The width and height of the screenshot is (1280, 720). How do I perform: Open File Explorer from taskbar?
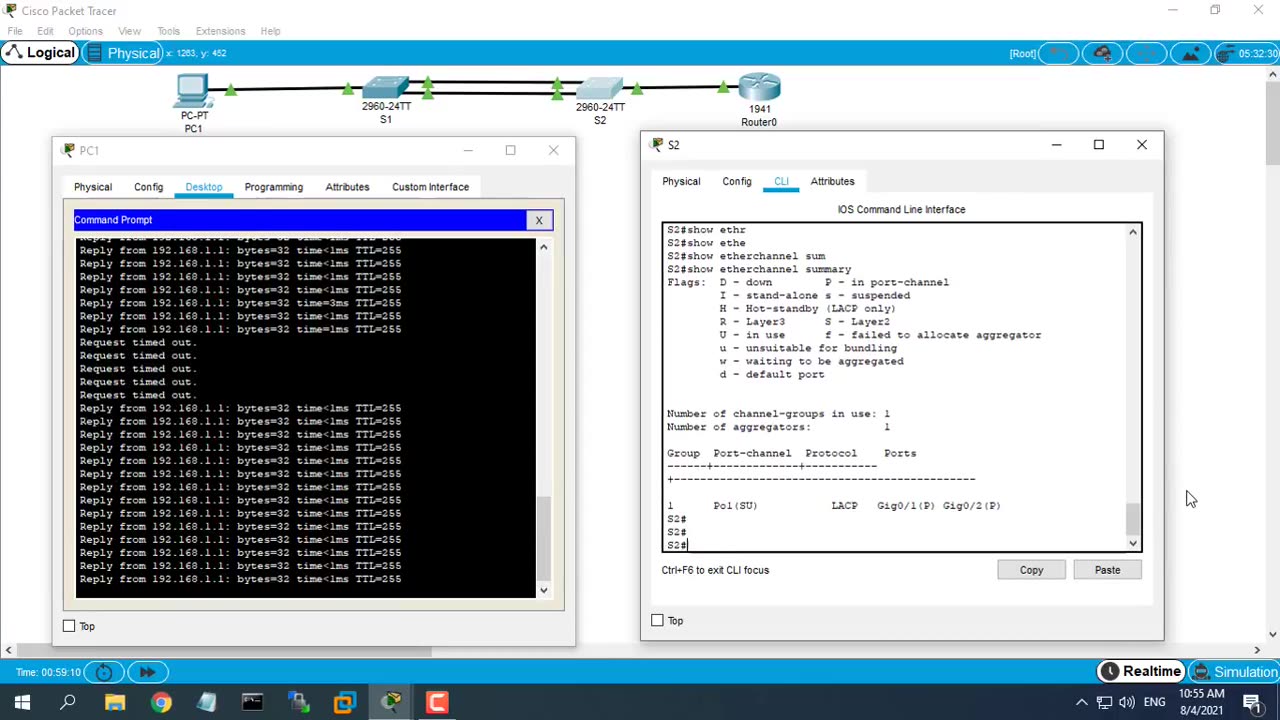point(115,703)
